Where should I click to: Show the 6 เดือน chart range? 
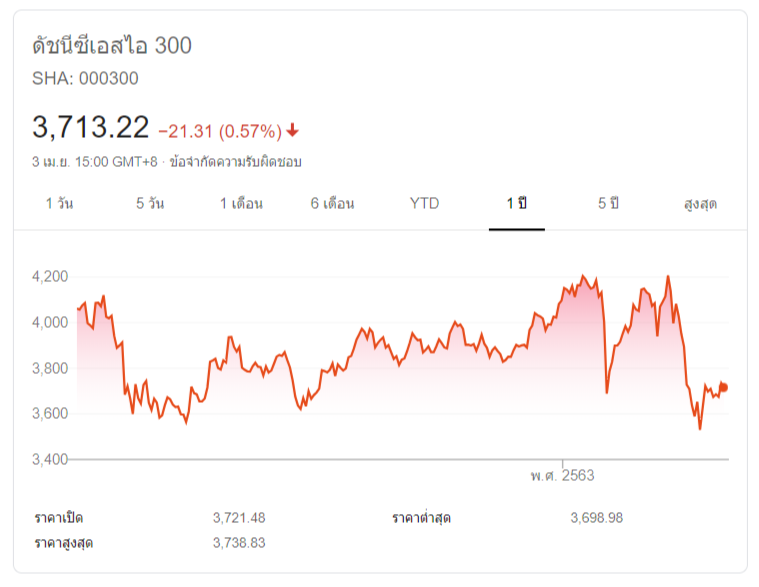click(x=332, y=203)
